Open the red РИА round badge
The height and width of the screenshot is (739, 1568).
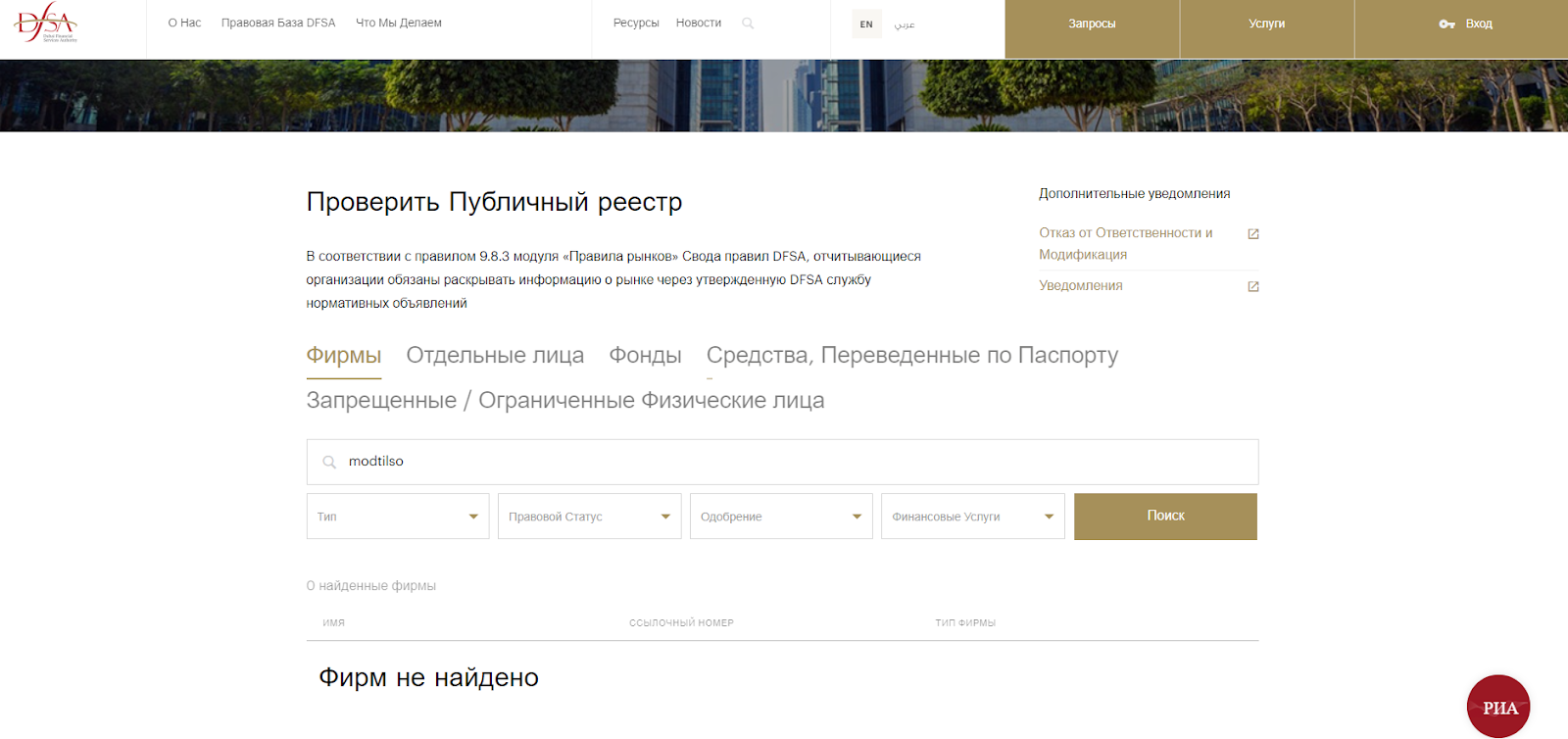[1498, 707]
